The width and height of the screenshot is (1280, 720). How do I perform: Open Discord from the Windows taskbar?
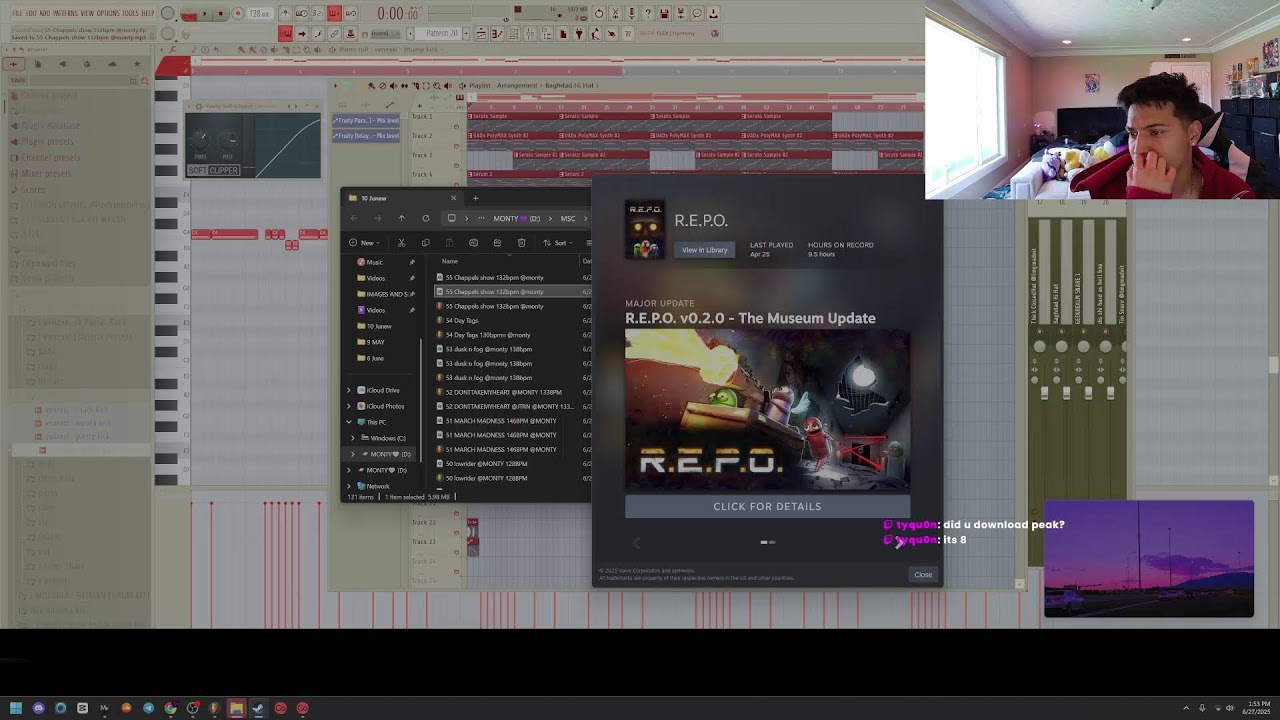38,709
